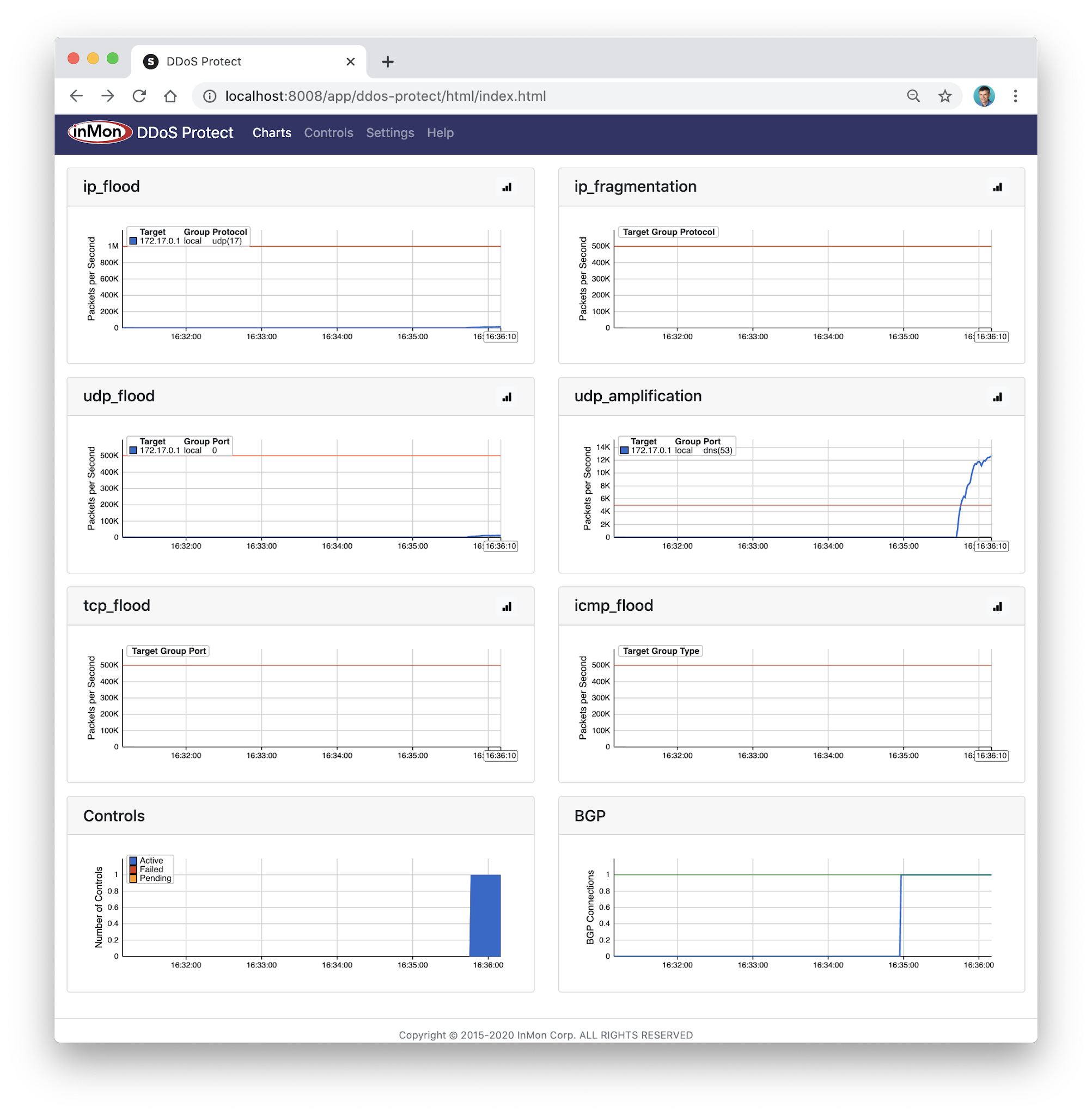Screen dimensions: 1092x1115
Task: Open the Help page
Action: (440, 133)
